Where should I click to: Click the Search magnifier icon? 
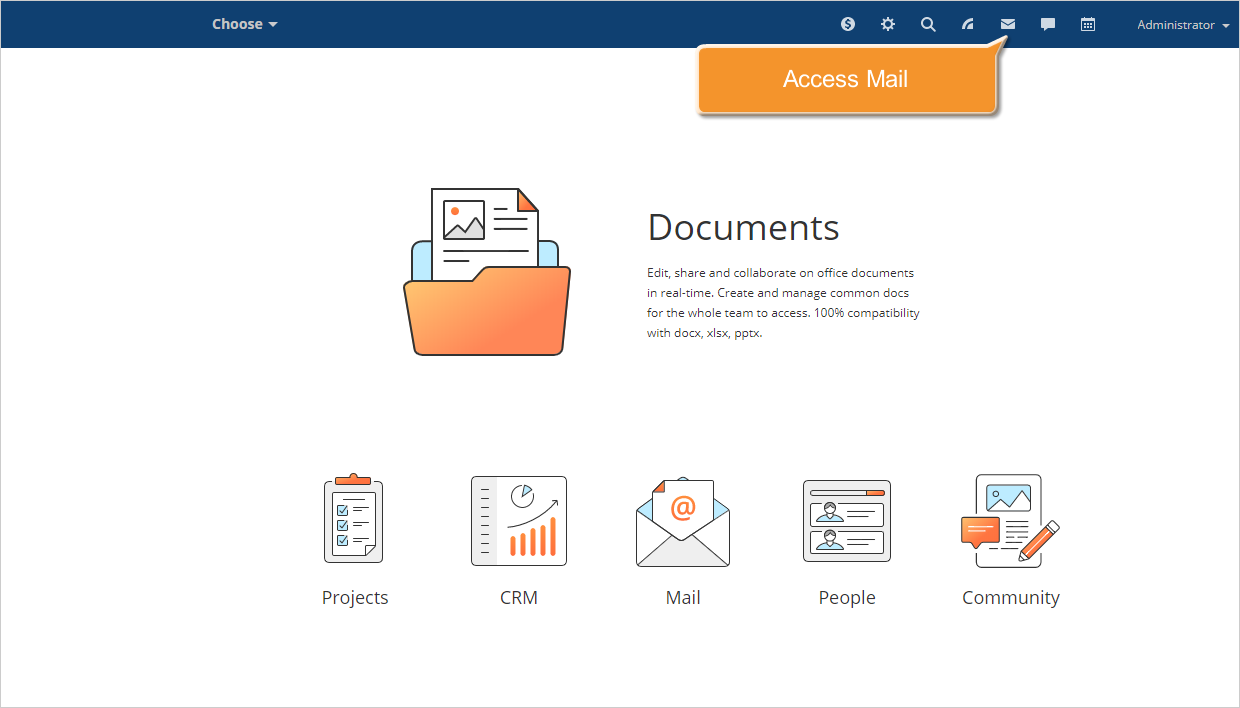[x=927, y=24]
